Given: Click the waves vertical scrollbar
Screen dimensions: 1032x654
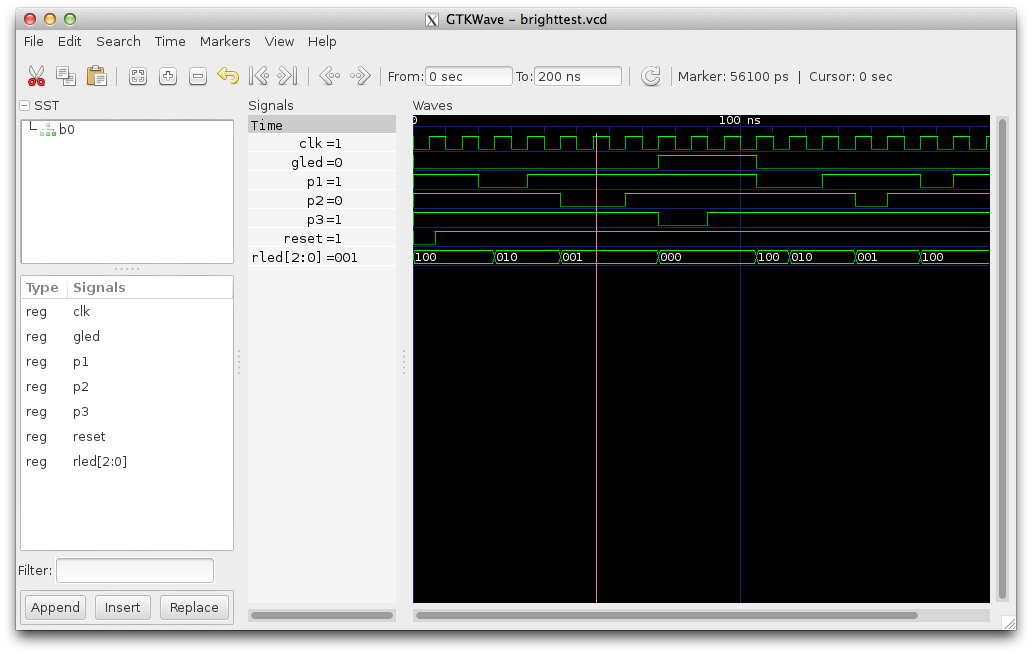Looking at the screenshot, I should click(x=1002, y=359).
